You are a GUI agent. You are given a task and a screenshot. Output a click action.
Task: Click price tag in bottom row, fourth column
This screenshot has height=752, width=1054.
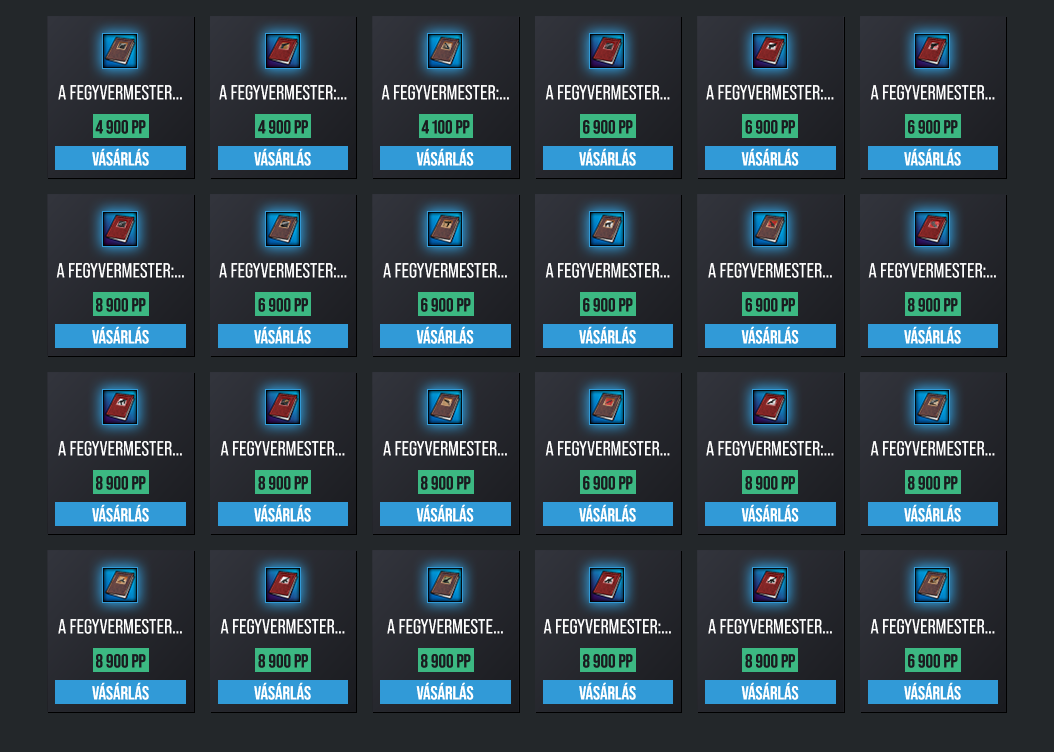[x=607, y=661]
